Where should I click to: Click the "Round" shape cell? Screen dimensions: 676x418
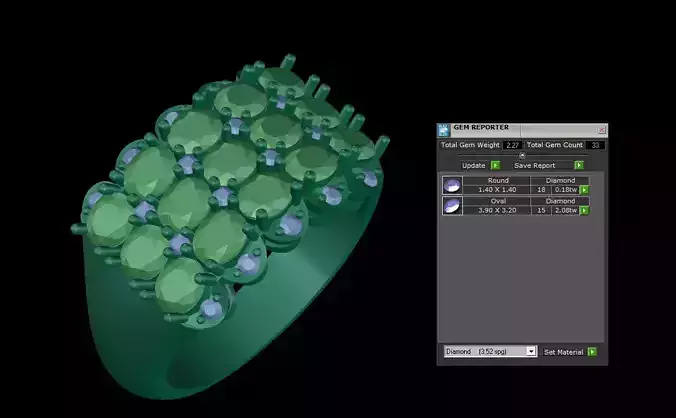[x=498, y=181]
